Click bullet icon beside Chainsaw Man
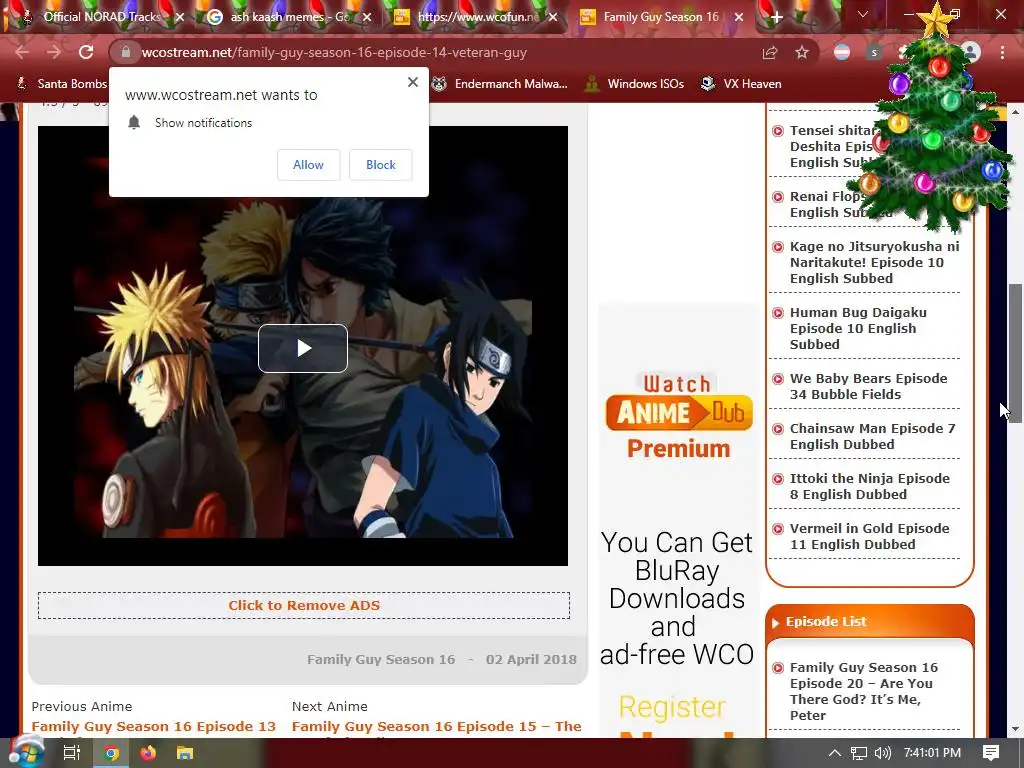The height and width of the screenshot is (768, 1024). coord(778,429)
